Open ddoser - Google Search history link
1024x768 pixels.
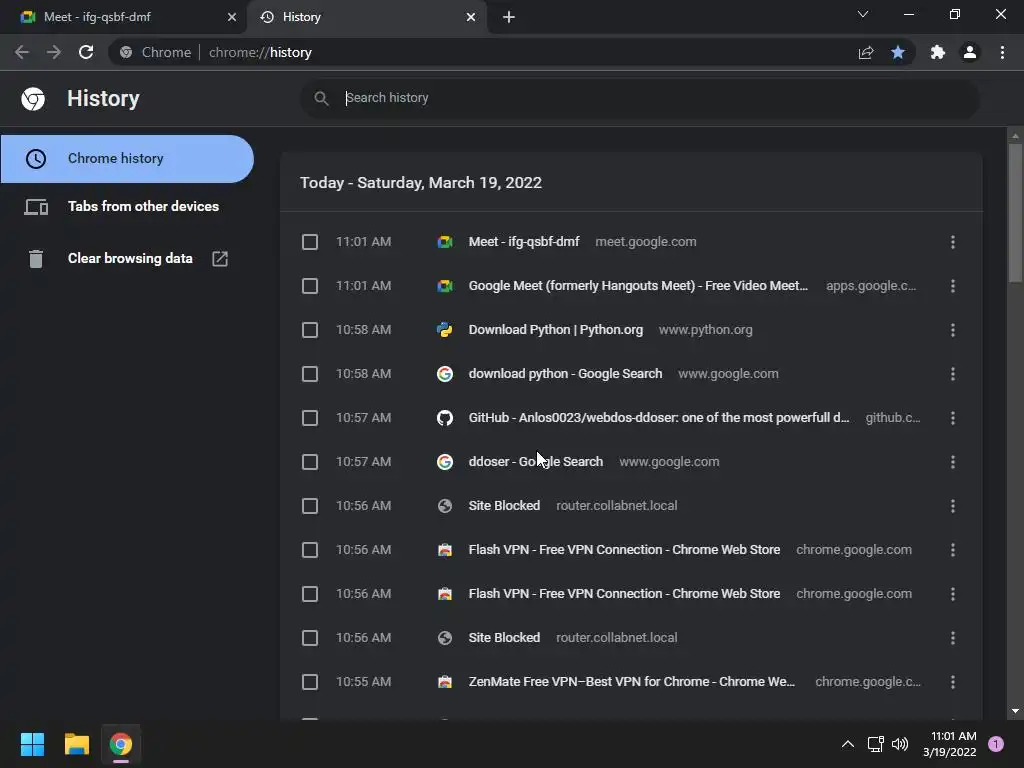point(536,462)
